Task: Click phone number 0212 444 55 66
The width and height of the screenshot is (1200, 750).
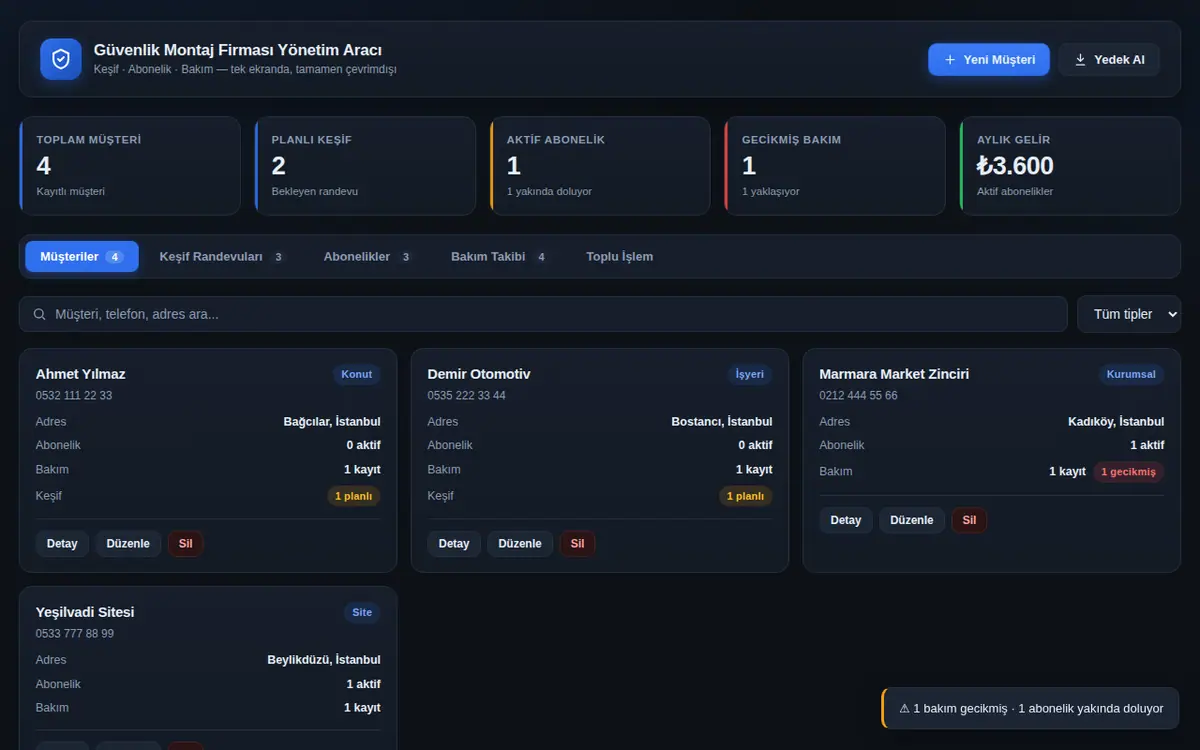Action: (x=859, y=395)
